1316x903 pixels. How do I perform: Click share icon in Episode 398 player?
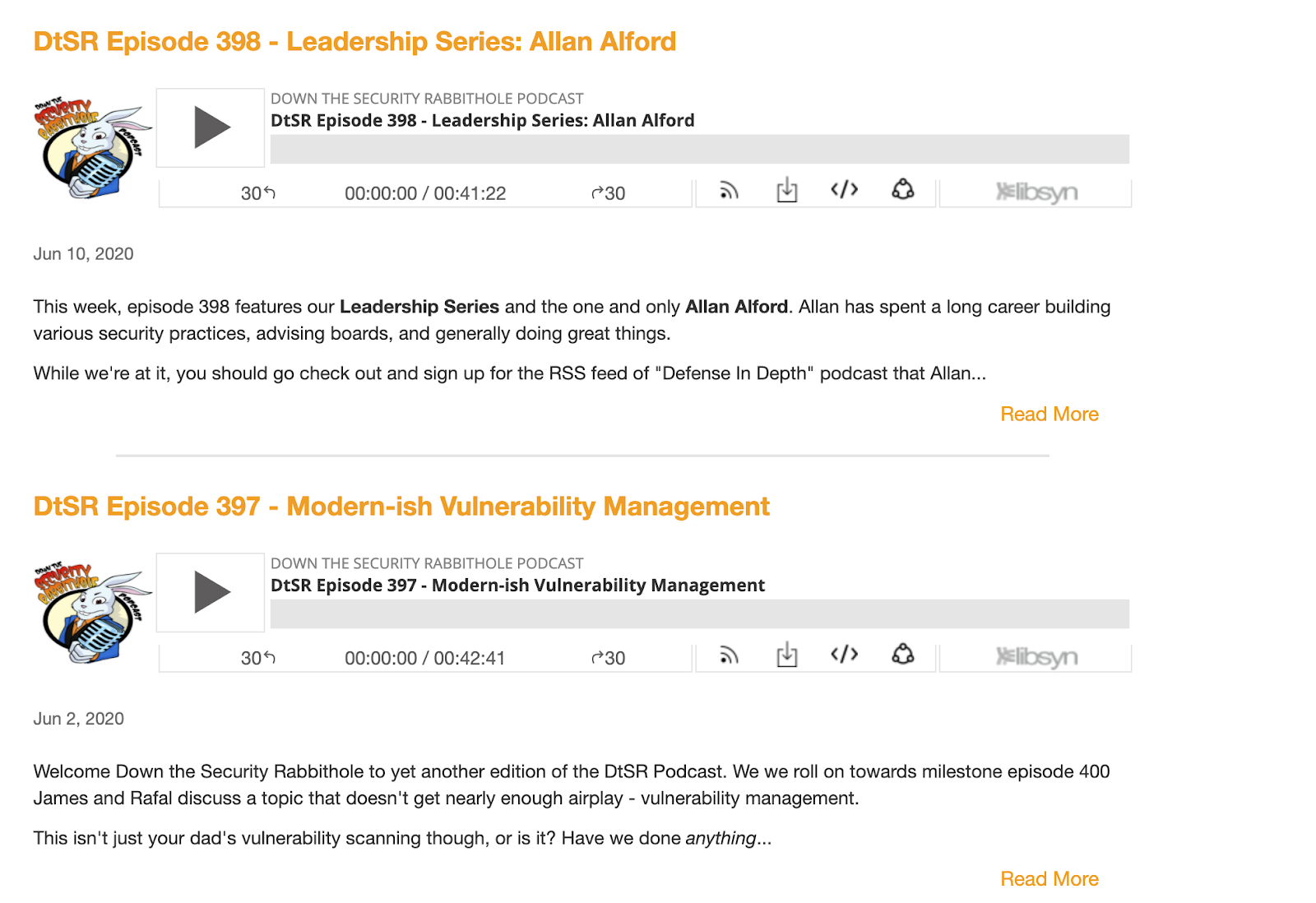[903, 190]
